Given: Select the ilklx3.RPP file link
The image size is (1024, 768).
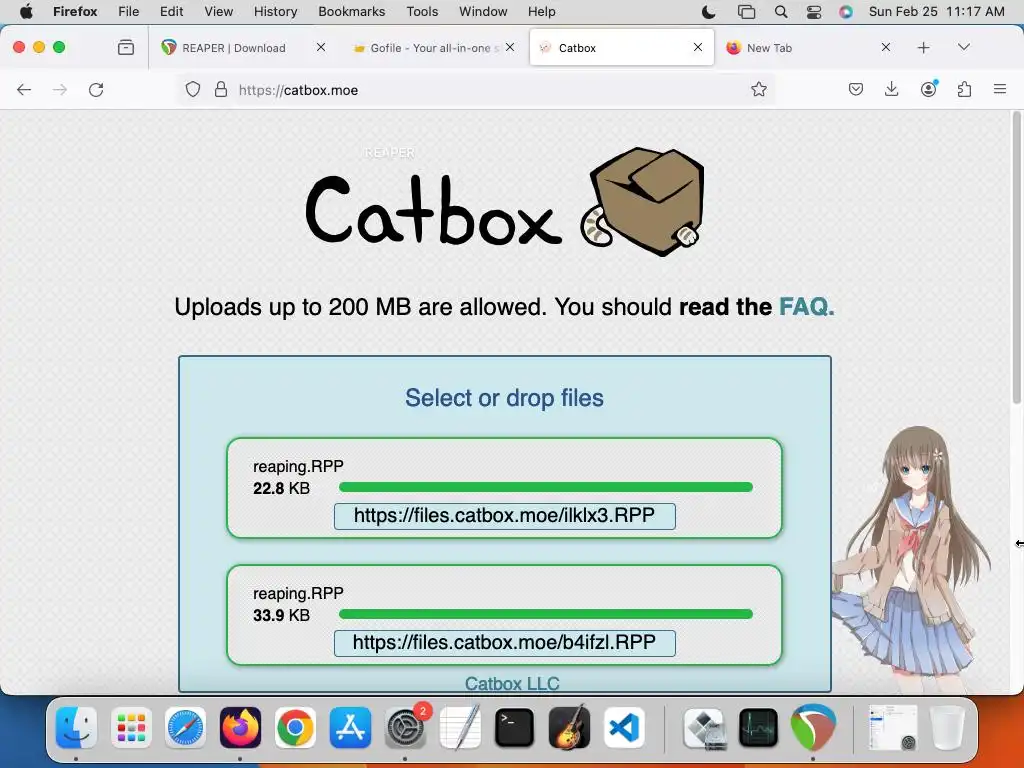Looking at the screenshot, I should 504,516.
